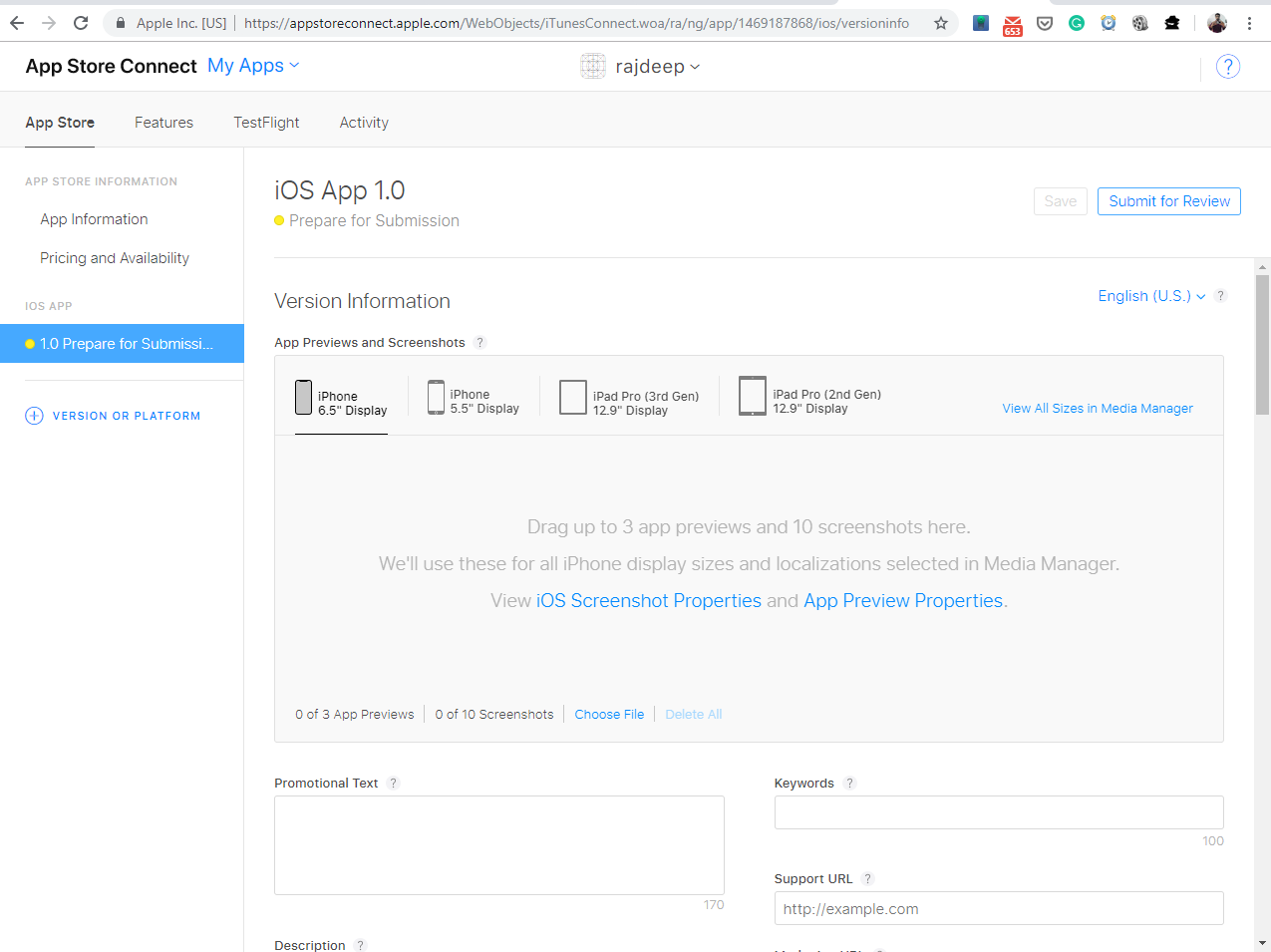
Task: Open the Grammarly extension icon
Action: tap(1077, 23)
